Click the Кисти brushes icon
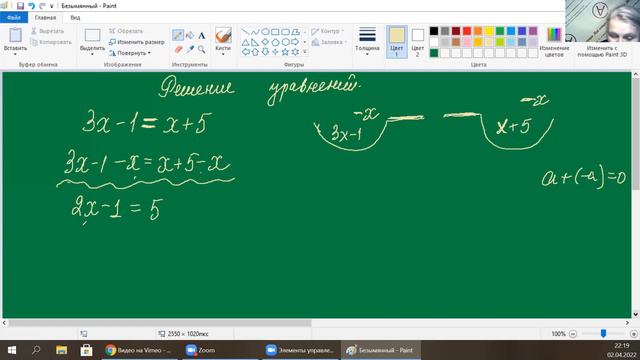The image size is (640, 360). pyautogui.click(x=223, y=36)
